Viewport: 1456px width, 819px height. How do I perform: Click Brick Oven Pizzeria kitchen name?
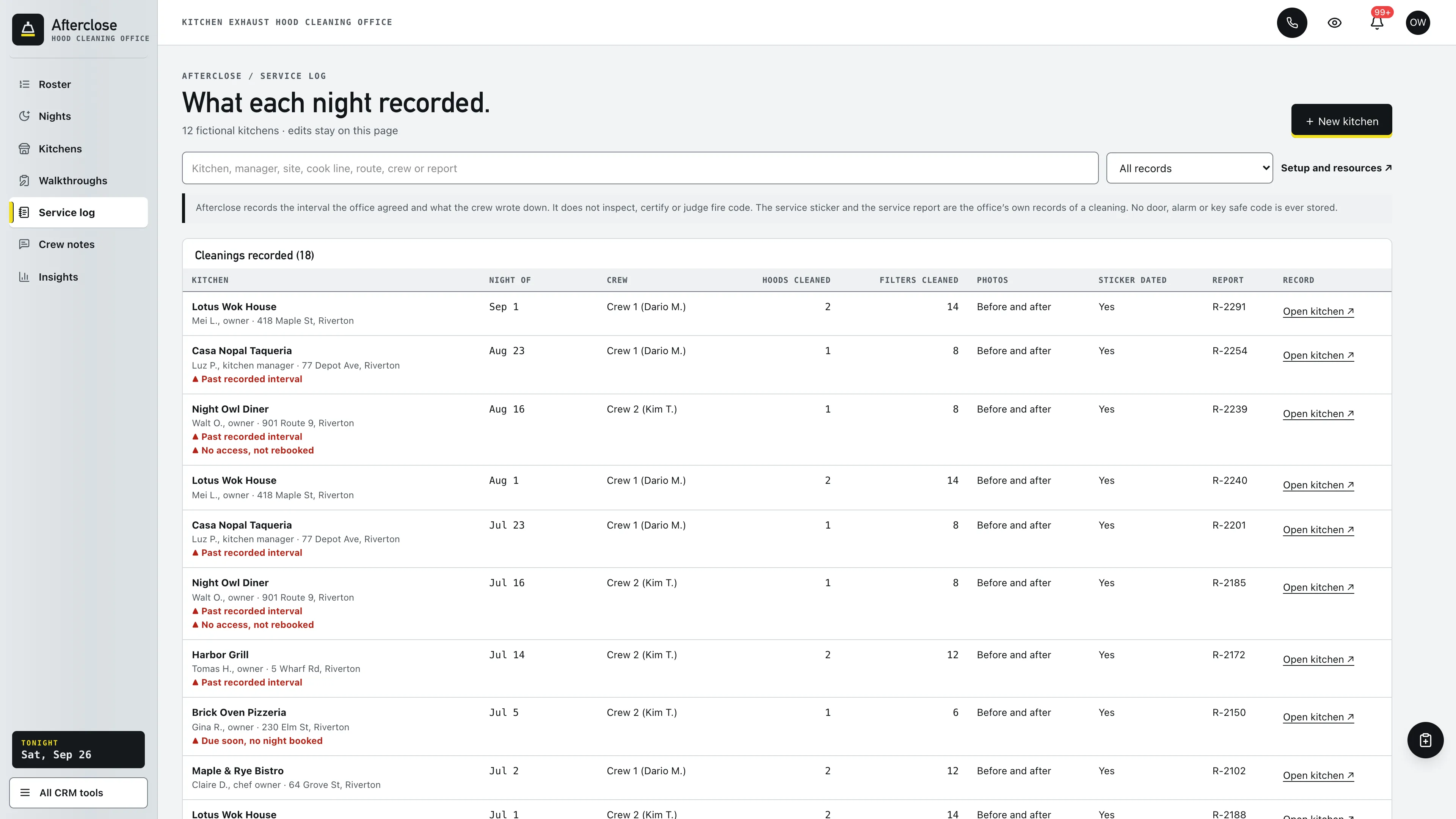(238, 713)
